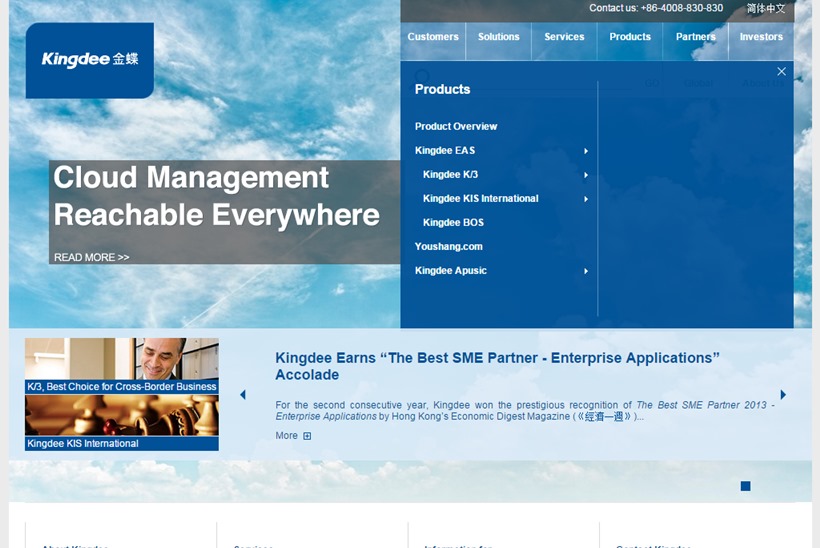Open the Customers menu
Image resolution: width=820 pixels, height=548 pixels.
click(x=433, y=37)
